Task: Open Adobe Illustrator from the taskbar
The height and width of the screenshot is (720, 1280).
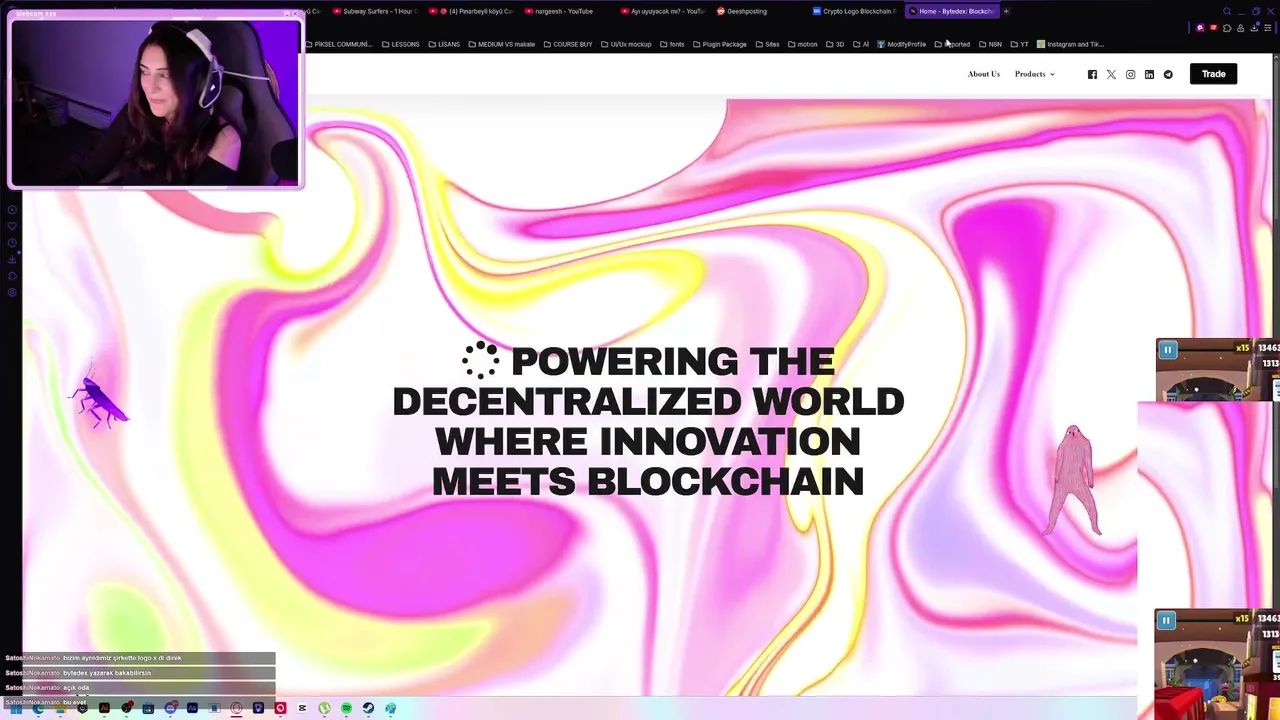Action: [x=104, y=708]
